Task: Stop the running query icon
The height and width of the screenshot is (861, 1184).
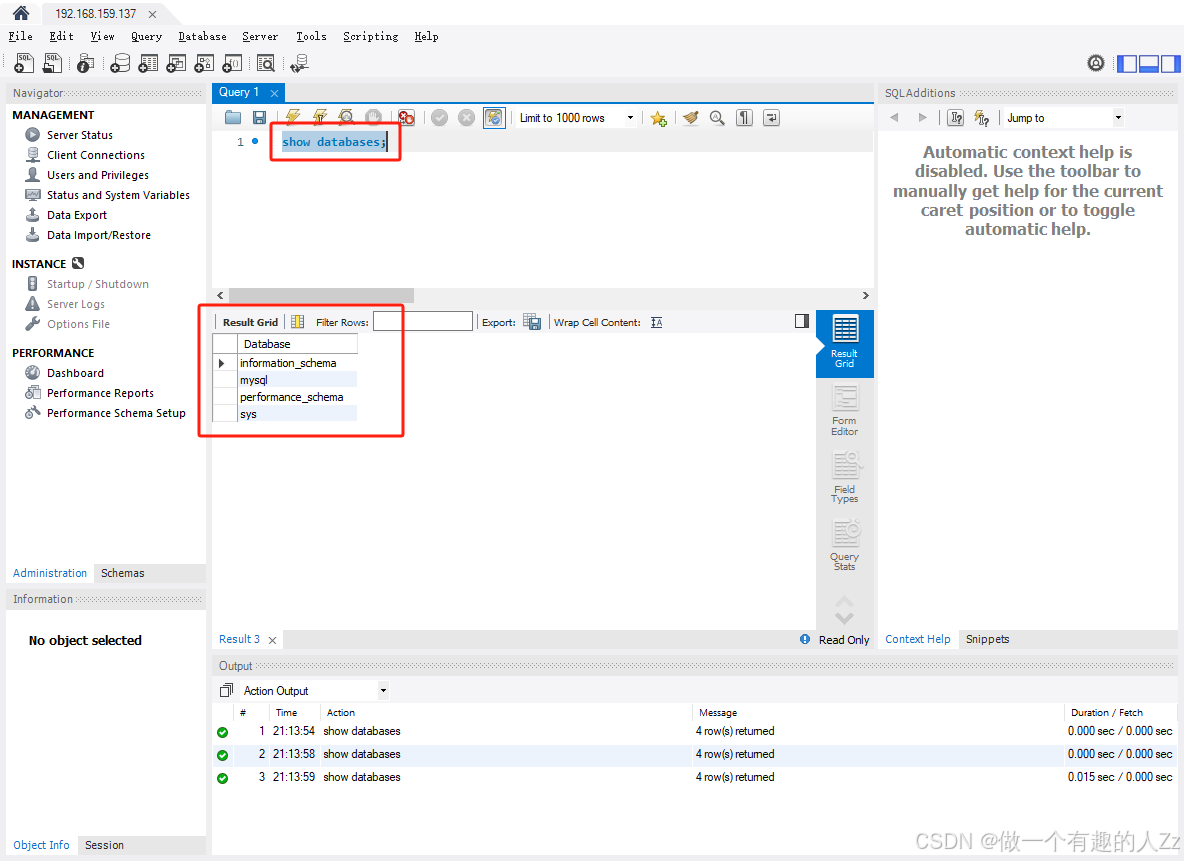Action: [x=373, y=117]
